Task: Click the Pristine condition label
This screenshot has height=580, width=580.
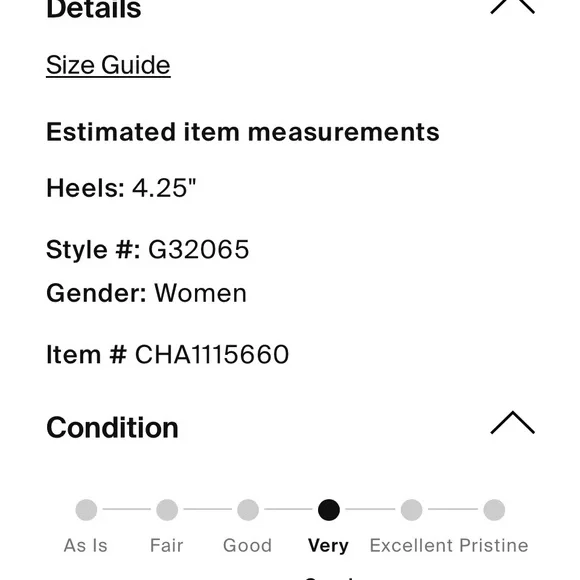Action: click(494, 546)
